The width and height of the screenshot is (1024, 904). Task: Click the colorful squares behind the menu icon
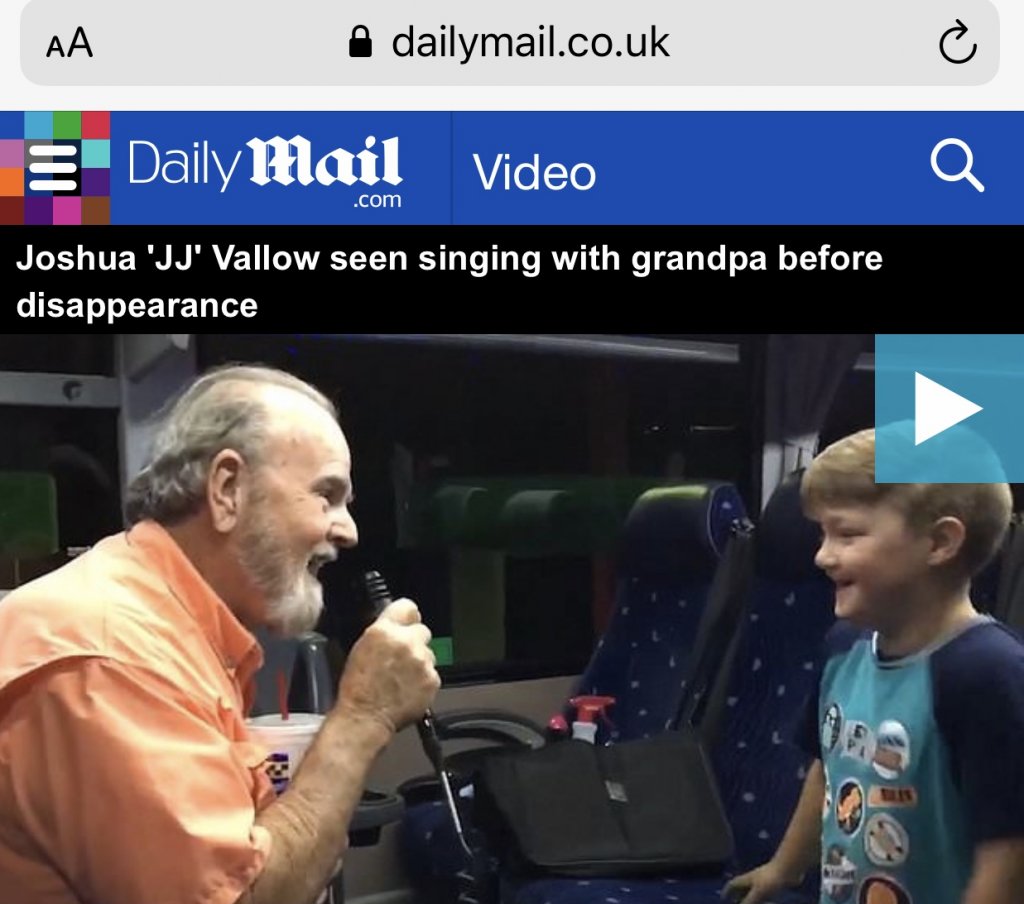(x=55, y=168)
